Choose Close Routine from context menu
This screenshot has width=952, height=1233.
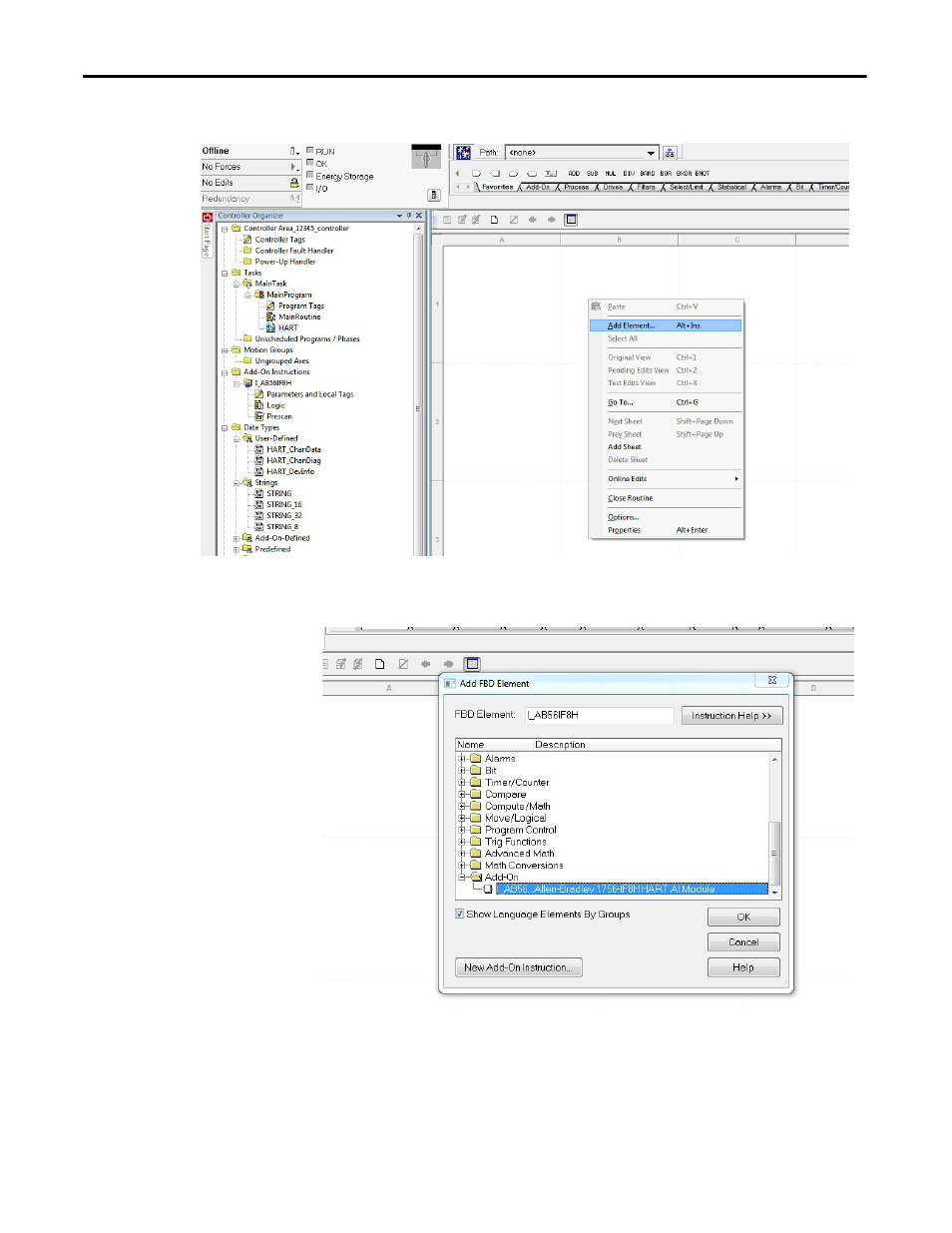coord(666,498)
